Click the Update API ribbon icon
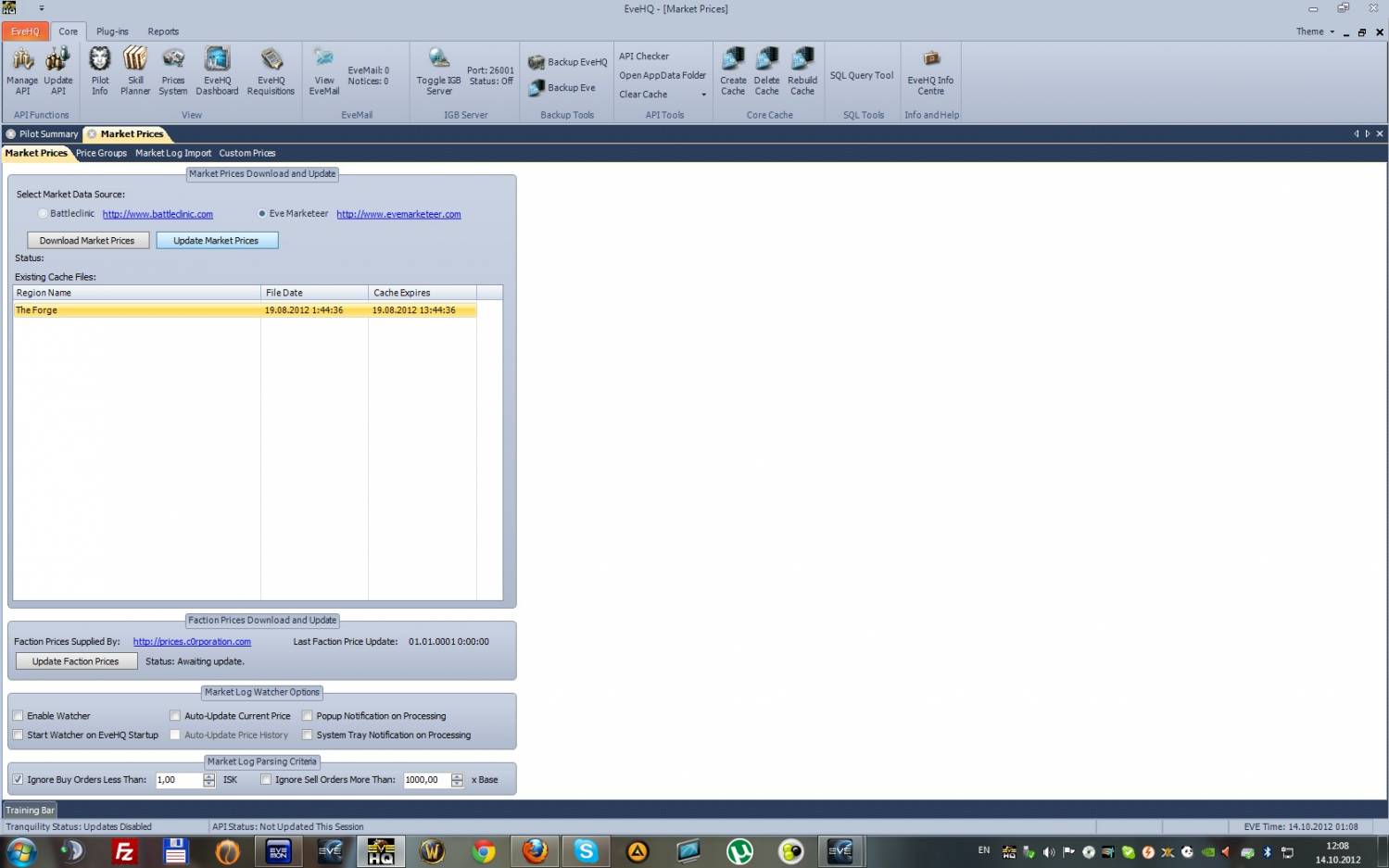The image size is (1389, 868). pos(57,71)
